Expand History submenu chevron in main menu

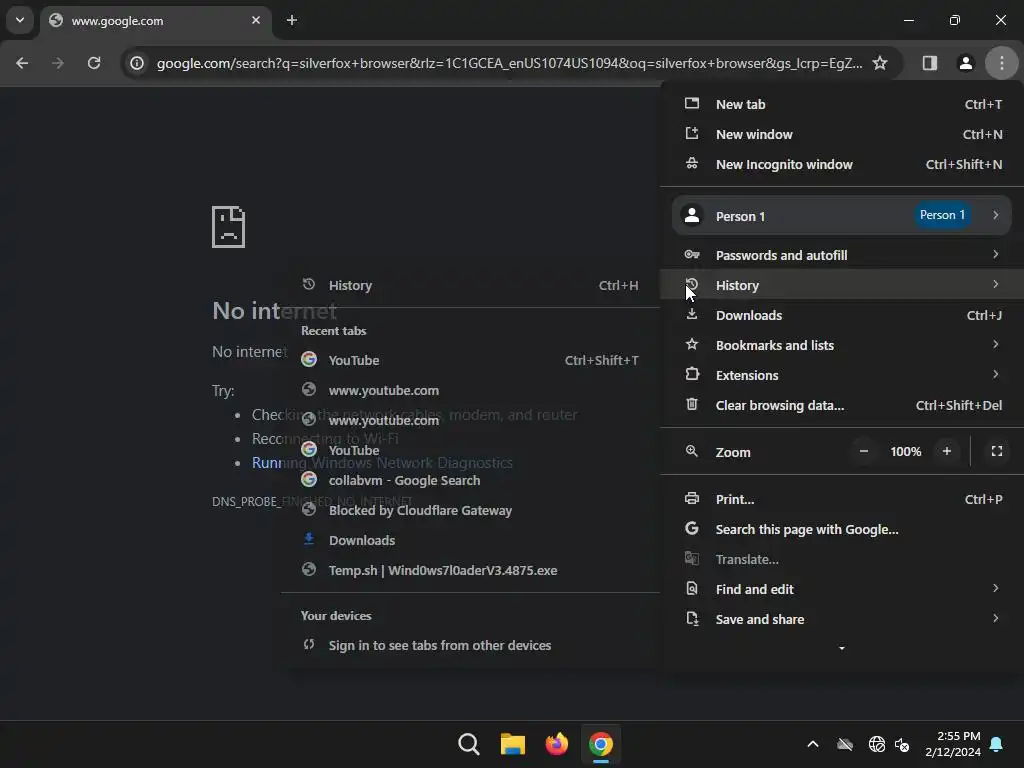click(995, 284)
